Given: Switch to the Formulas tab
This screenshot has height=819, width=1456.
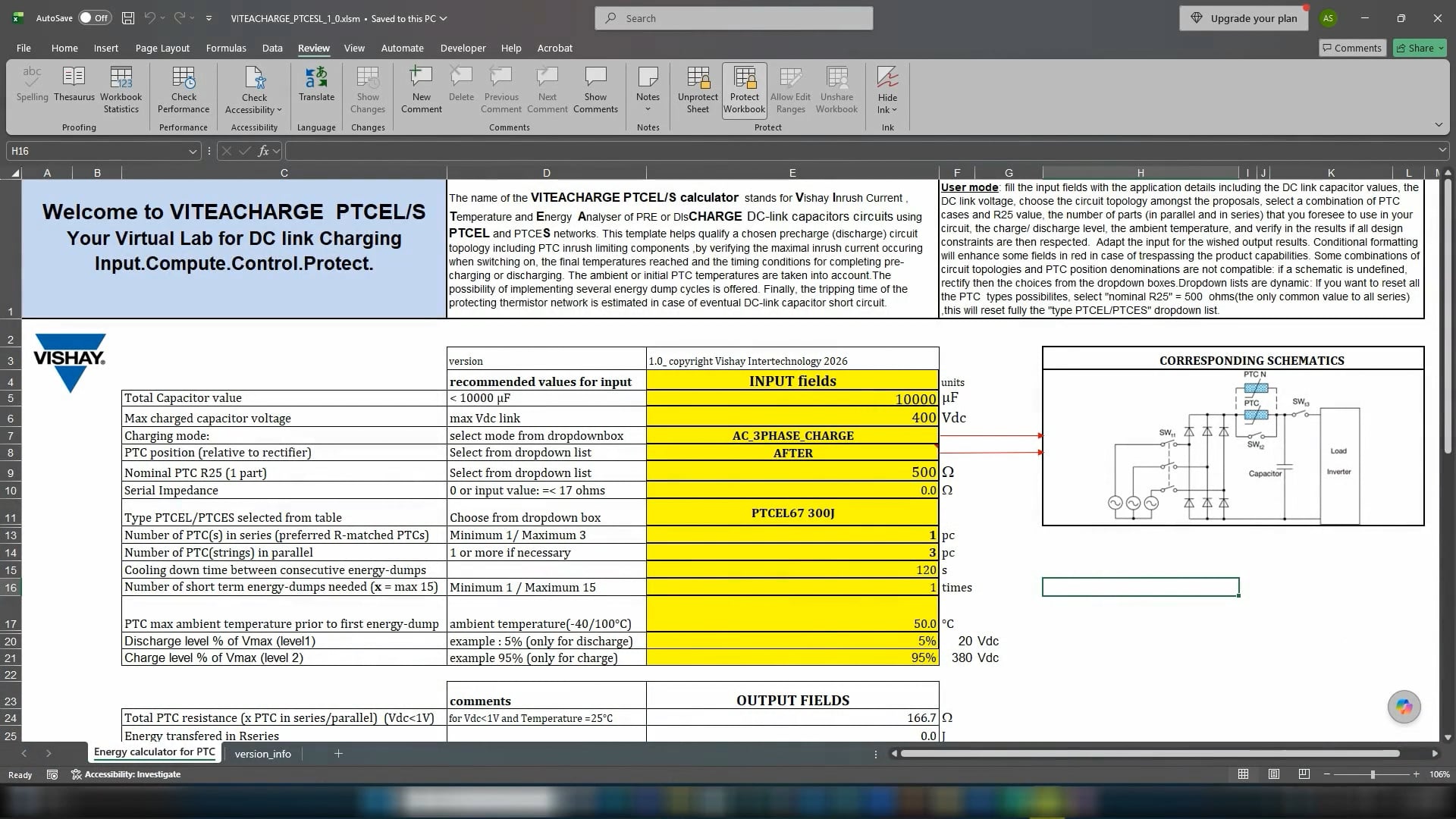Looking at the screenshot, I should point(226,48).
